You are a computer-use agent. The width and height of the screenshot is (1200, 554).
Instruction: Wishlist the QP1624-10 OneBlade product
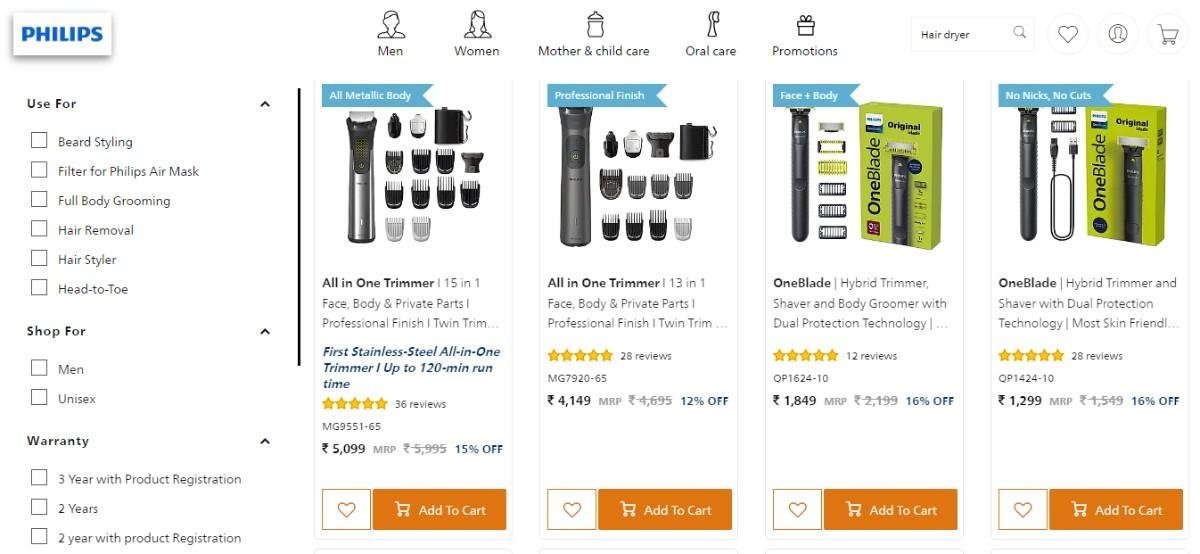797,510
